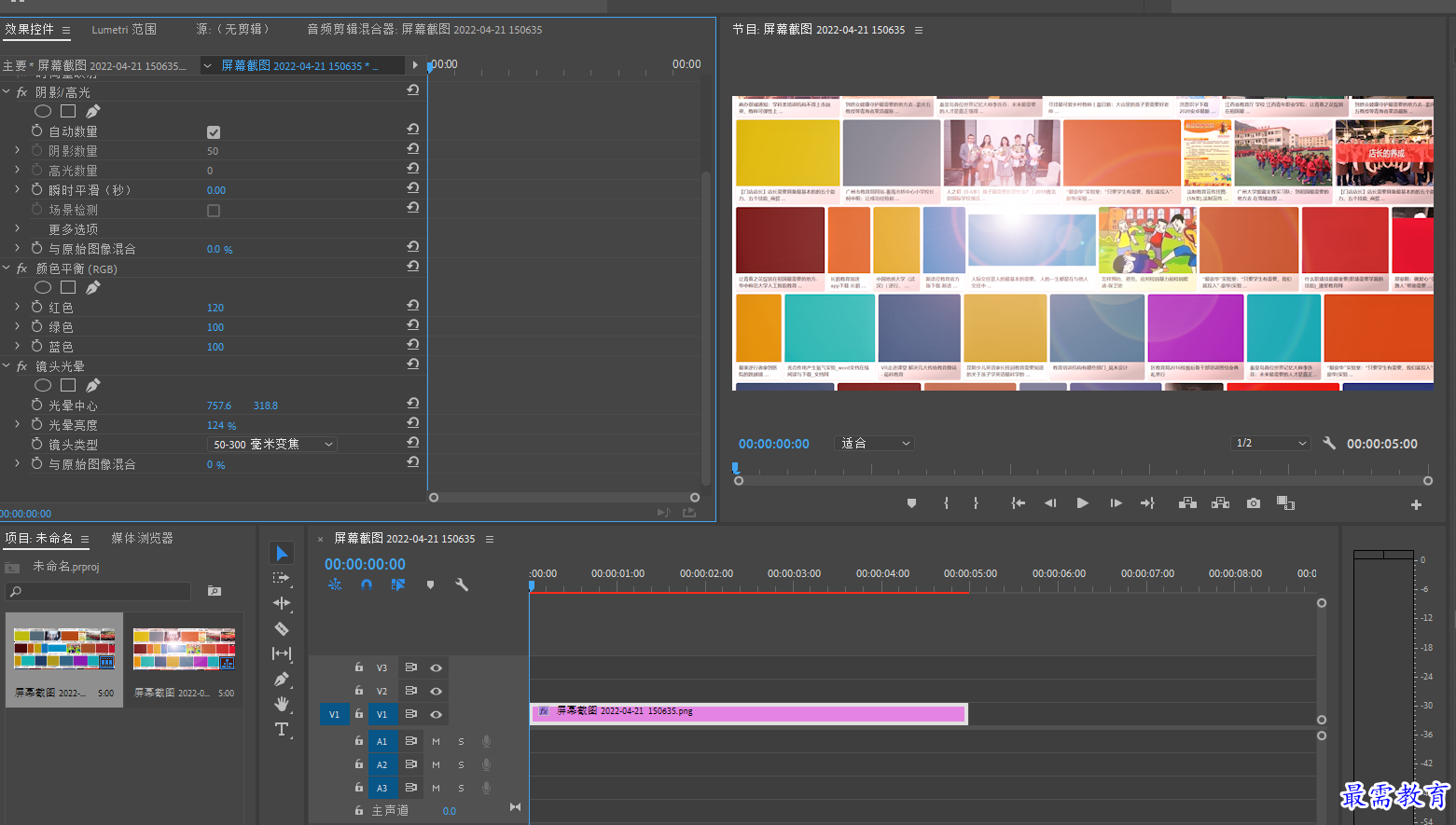Open the 镜头类型 dropdown
Image resolution: width=1456 pixels, height=825 pixels.
pyautogui.click(x=271, y=445)
